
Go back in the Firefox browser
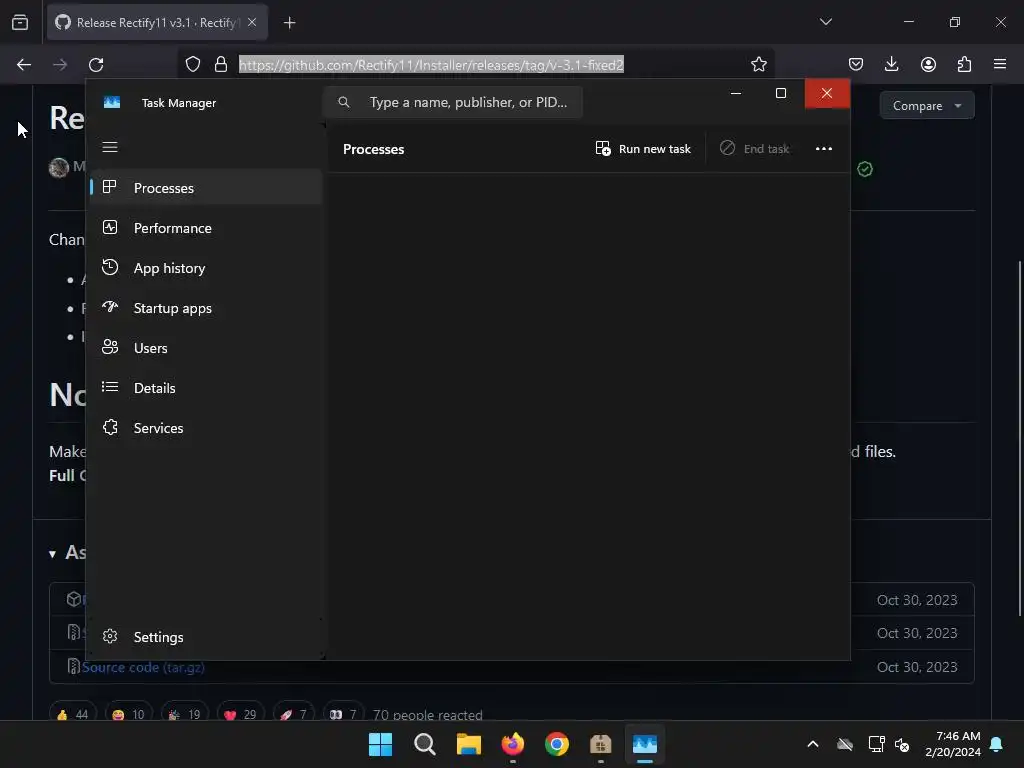tap(24, 65)
